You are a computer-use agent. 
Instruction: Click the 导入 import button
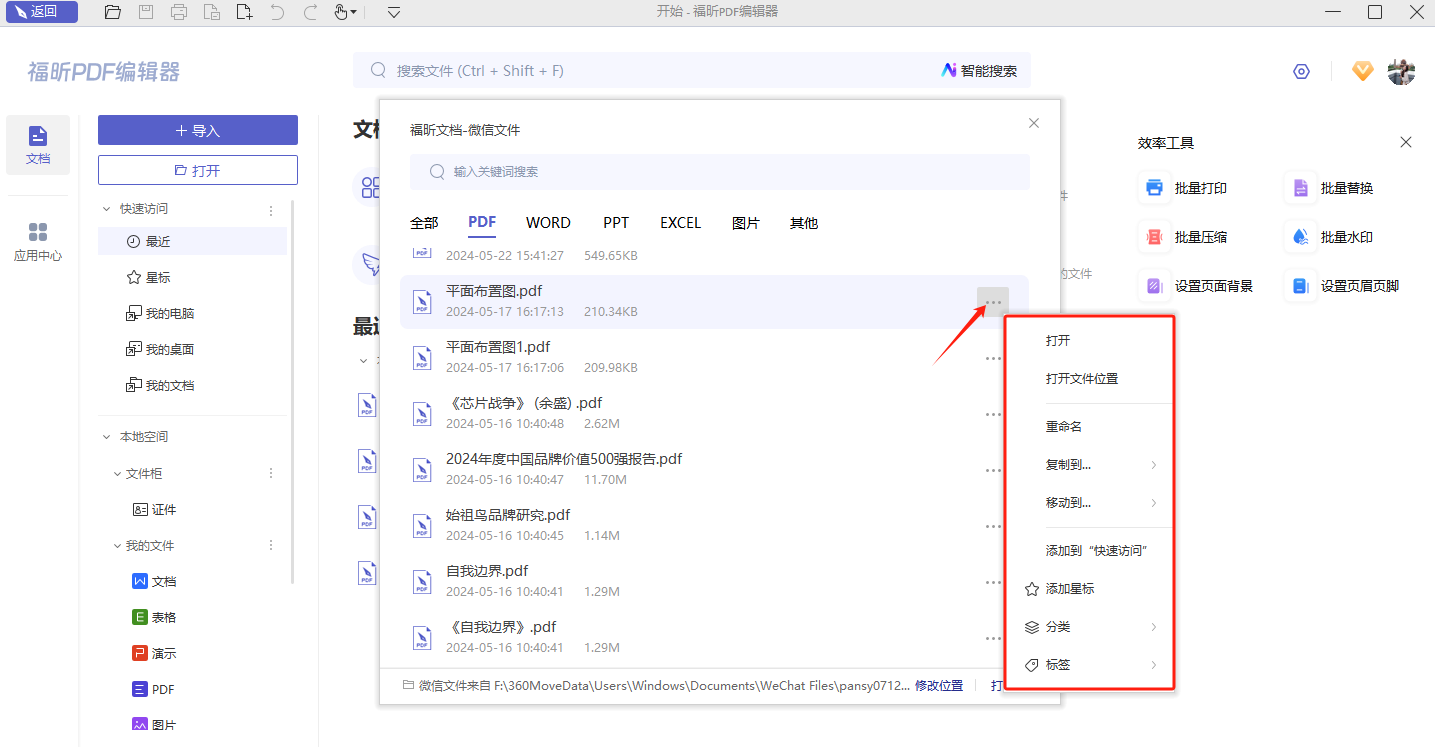pyautogui.click(x=198, y=130)
